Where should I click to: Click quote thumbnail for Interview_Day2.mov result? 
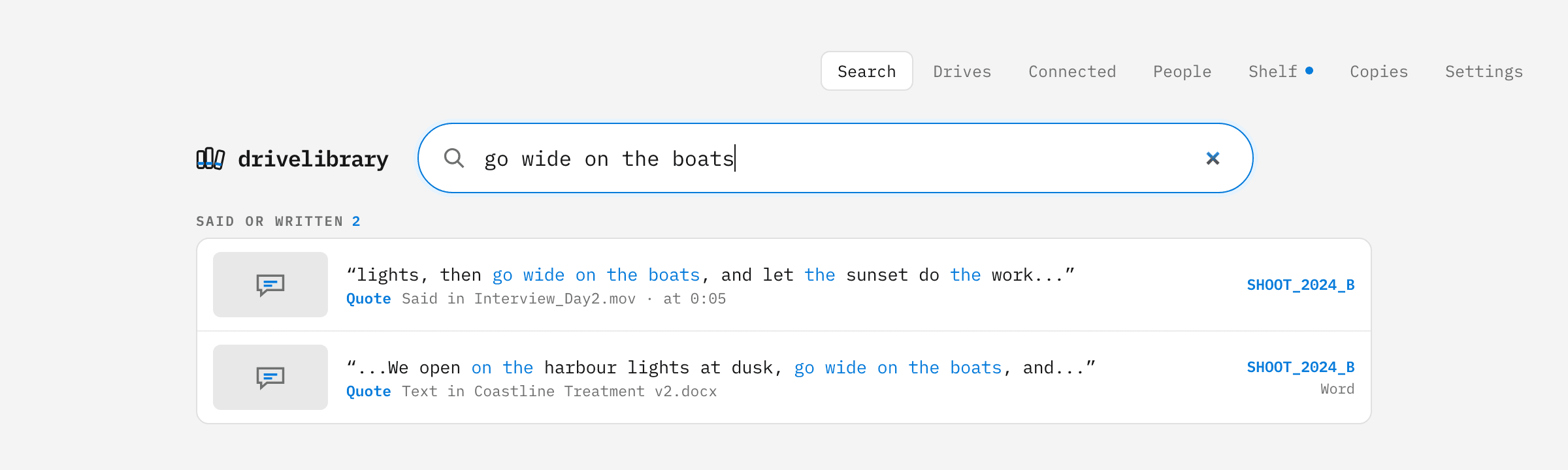click(x=270, y=285)
